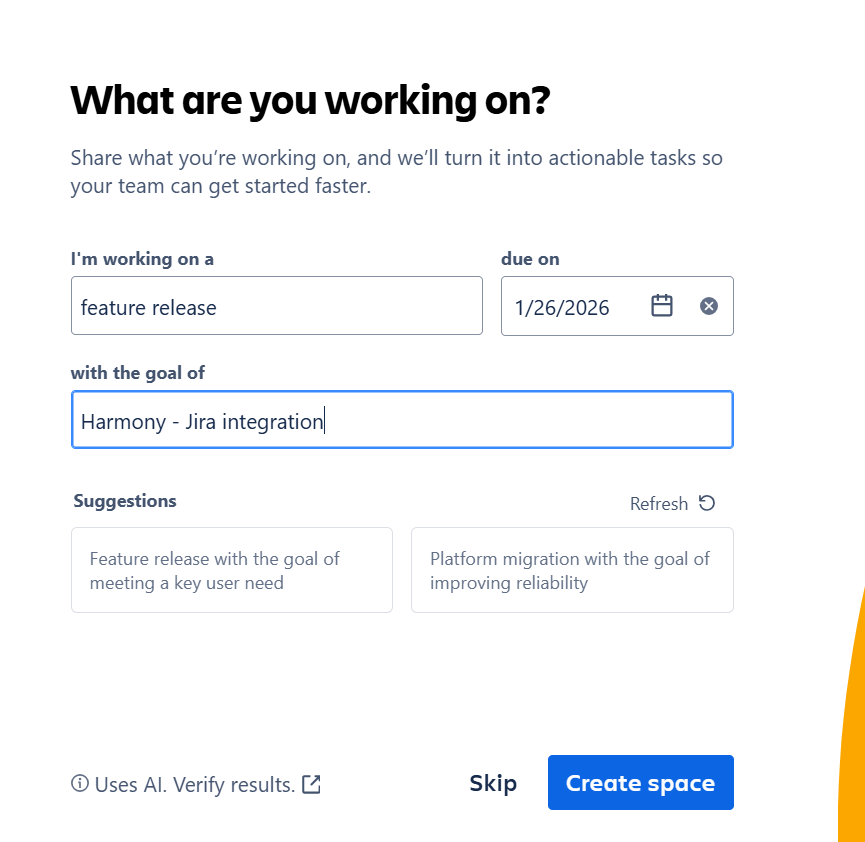Click the "Share what you're working on" description

[x=396, y=172]
